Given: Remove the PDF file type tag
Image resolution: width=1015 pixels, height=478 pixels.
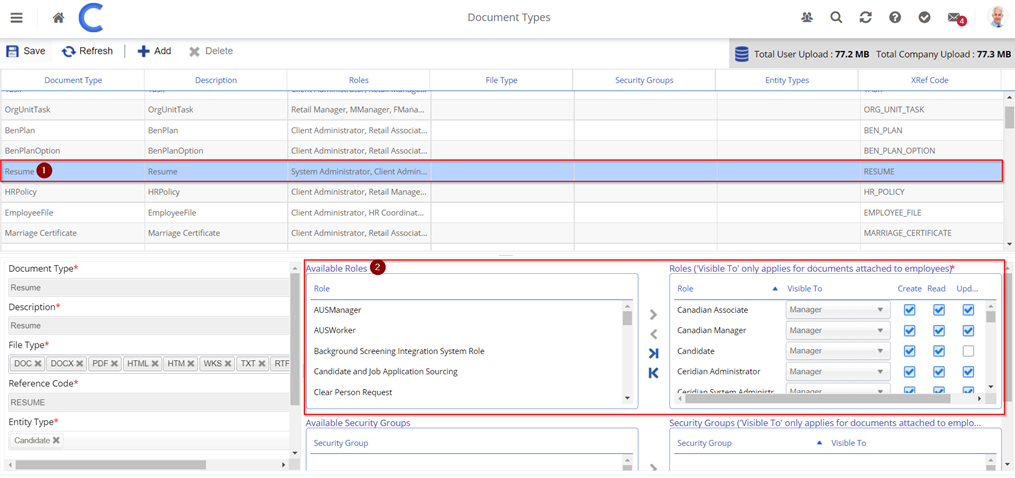Looking at the screenshot, I should tap(114, 364).
